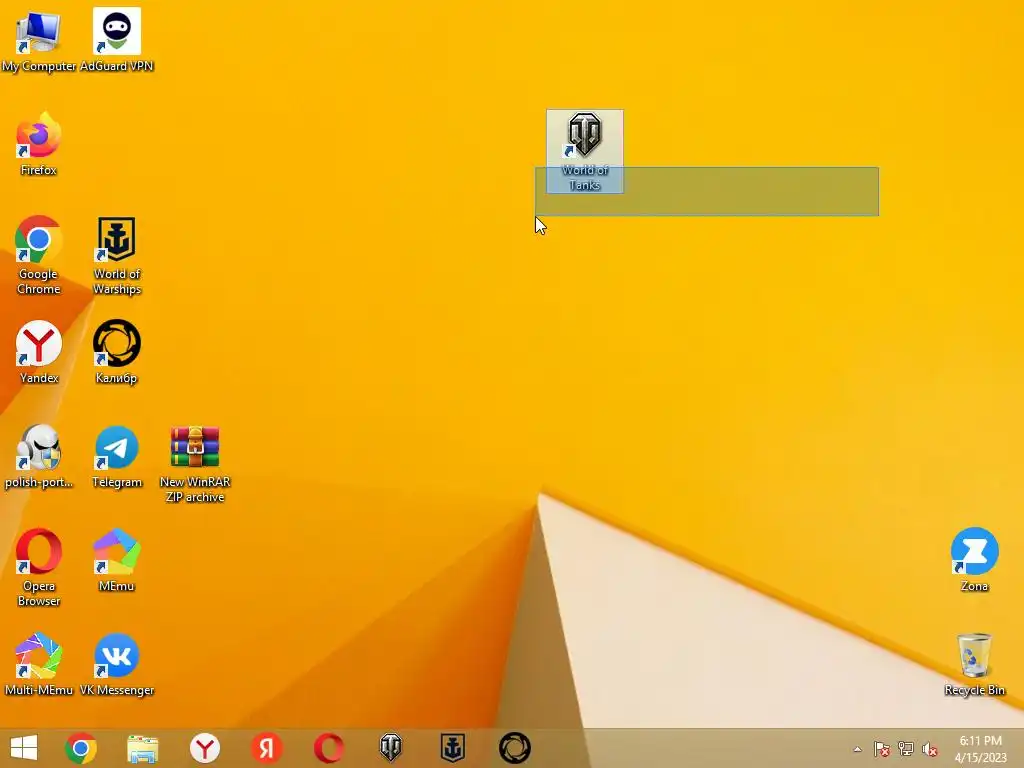Open the clock showing 6:11 PM
Image resolution: width=1024 pixels, height=768 pixels.
980,749
